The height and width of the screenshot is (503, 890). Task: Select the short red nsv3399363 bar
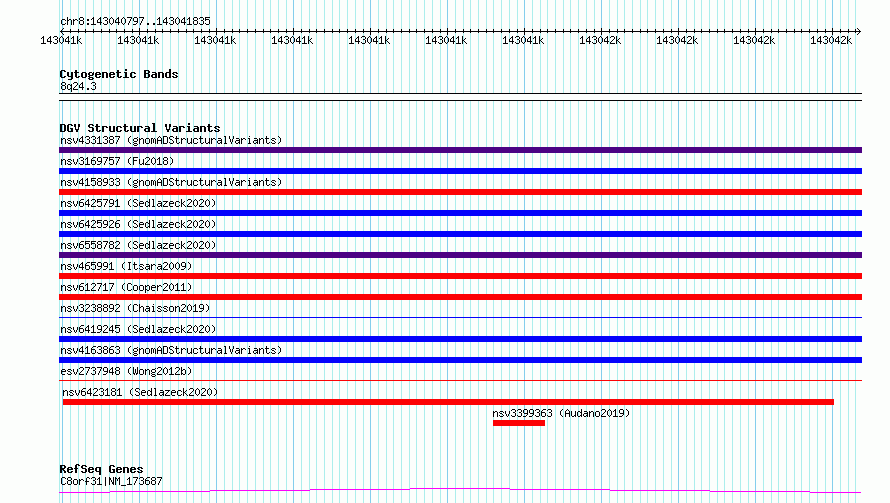tap(518, 423)
